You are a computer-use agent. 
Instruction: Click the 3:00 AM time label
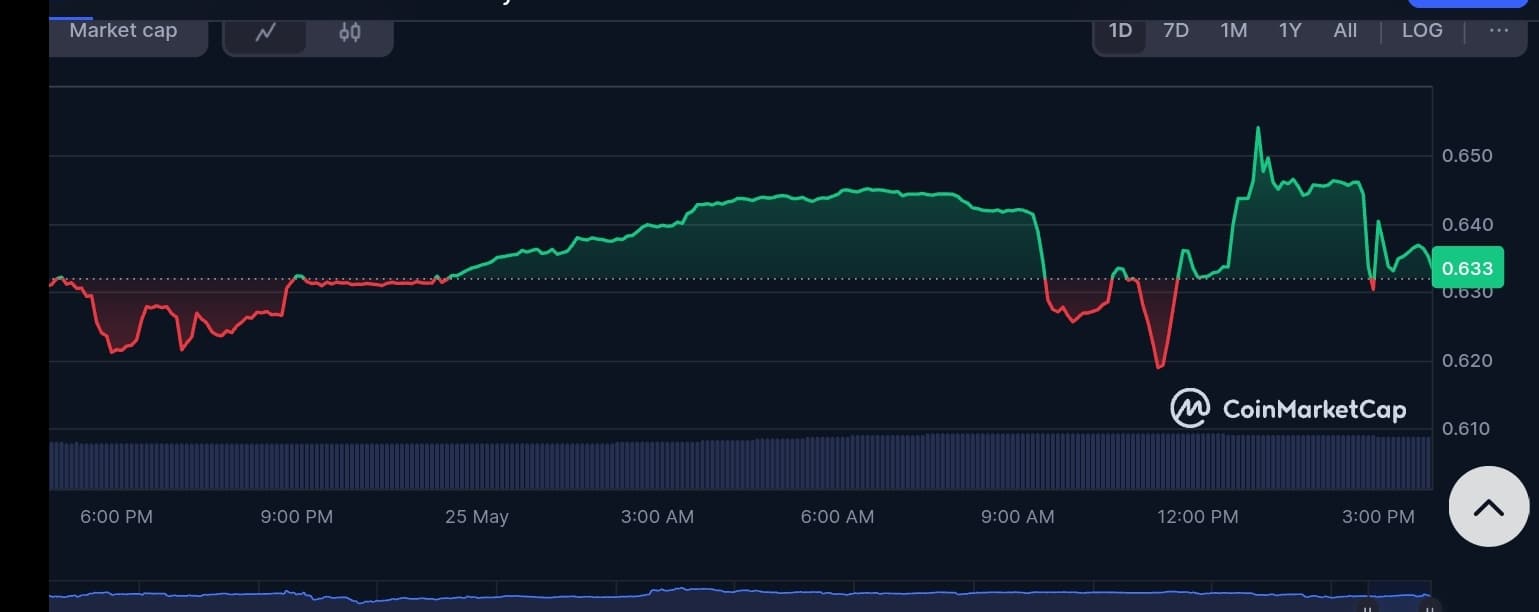[657, 517]
